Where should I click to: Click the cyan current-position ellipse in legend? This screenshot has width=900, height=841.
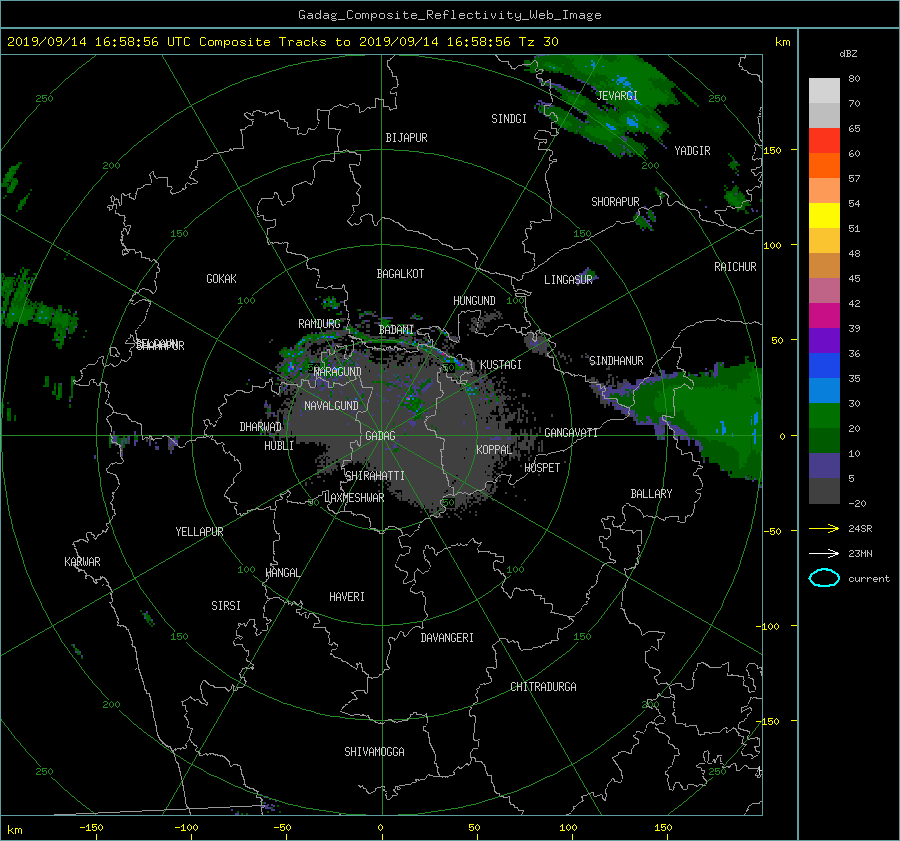pos(824,578)
